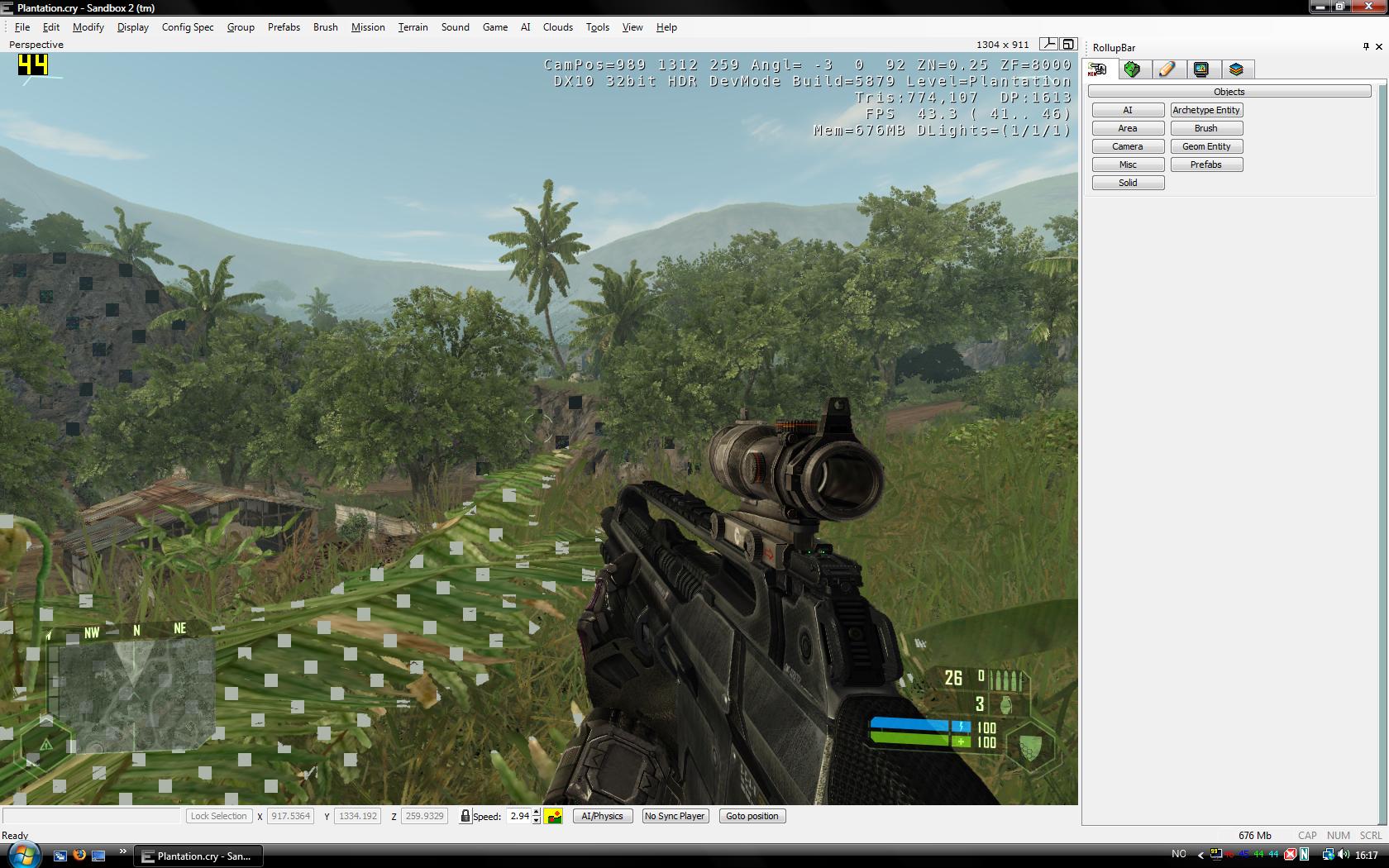Click the selection name field in status bar
1389x868 pixels.
pyautogui.click(x=91, y=816)
